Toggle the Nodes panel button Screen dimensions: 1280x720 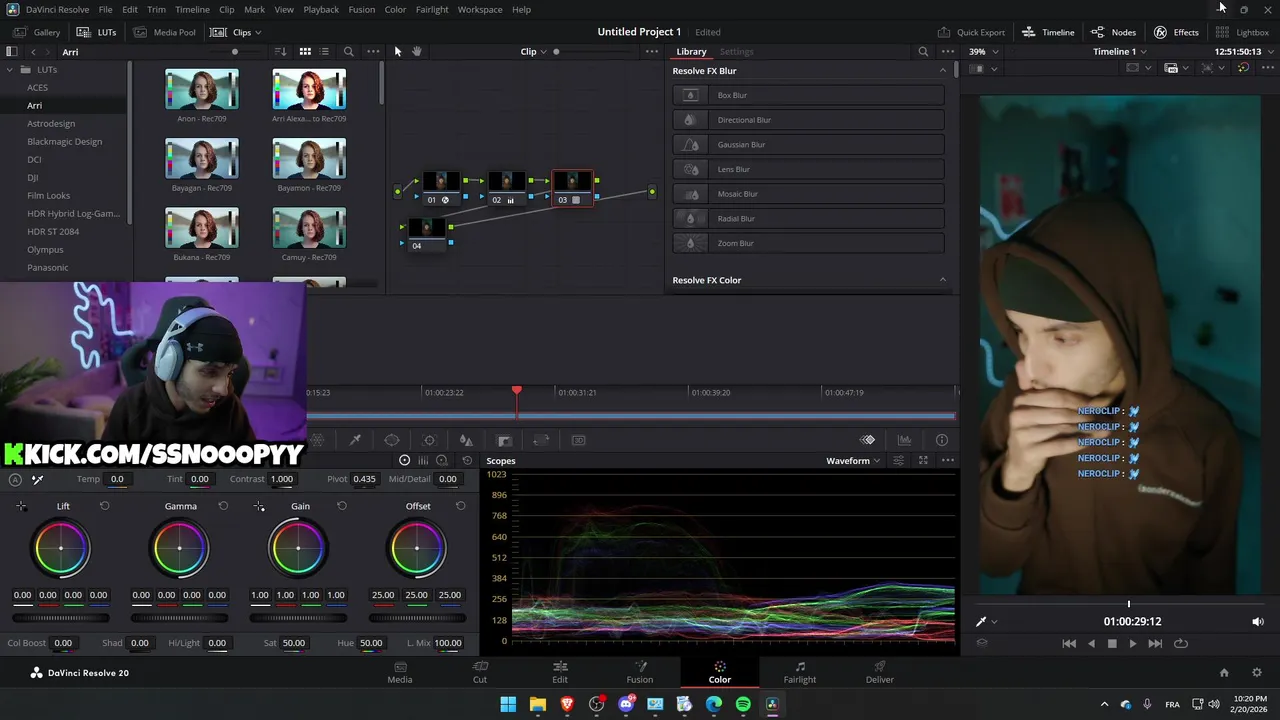pyautogui.click(x=1113, y=32)
